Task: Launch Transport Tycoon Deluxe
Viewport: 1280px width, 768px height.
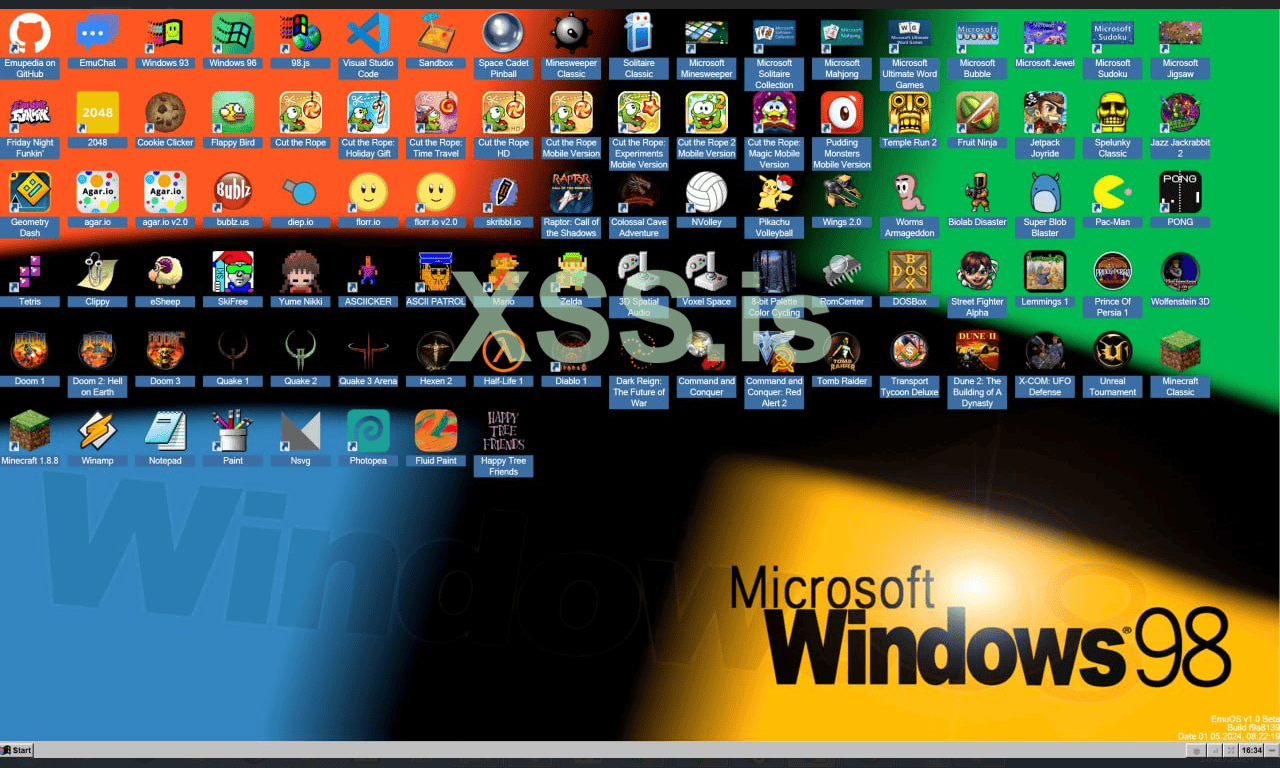Action: (x=910, y=351)
